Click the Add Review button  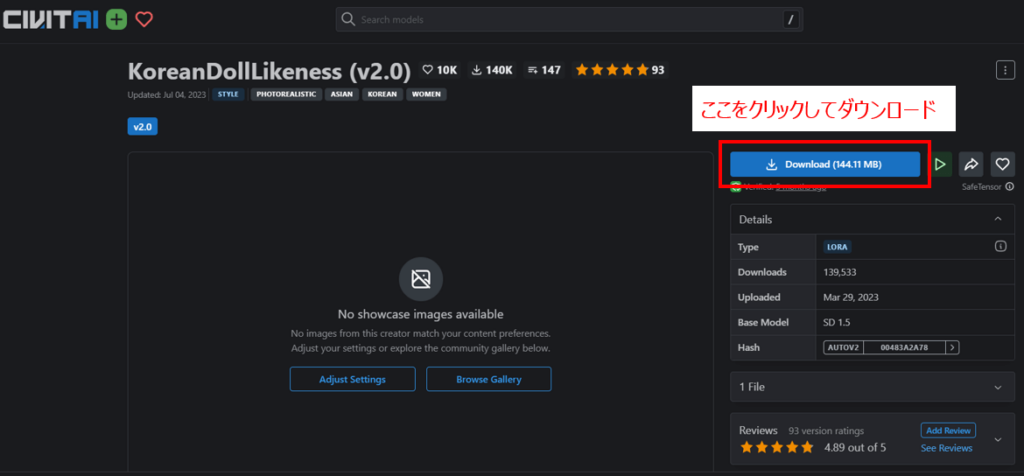tap(948, 430)
